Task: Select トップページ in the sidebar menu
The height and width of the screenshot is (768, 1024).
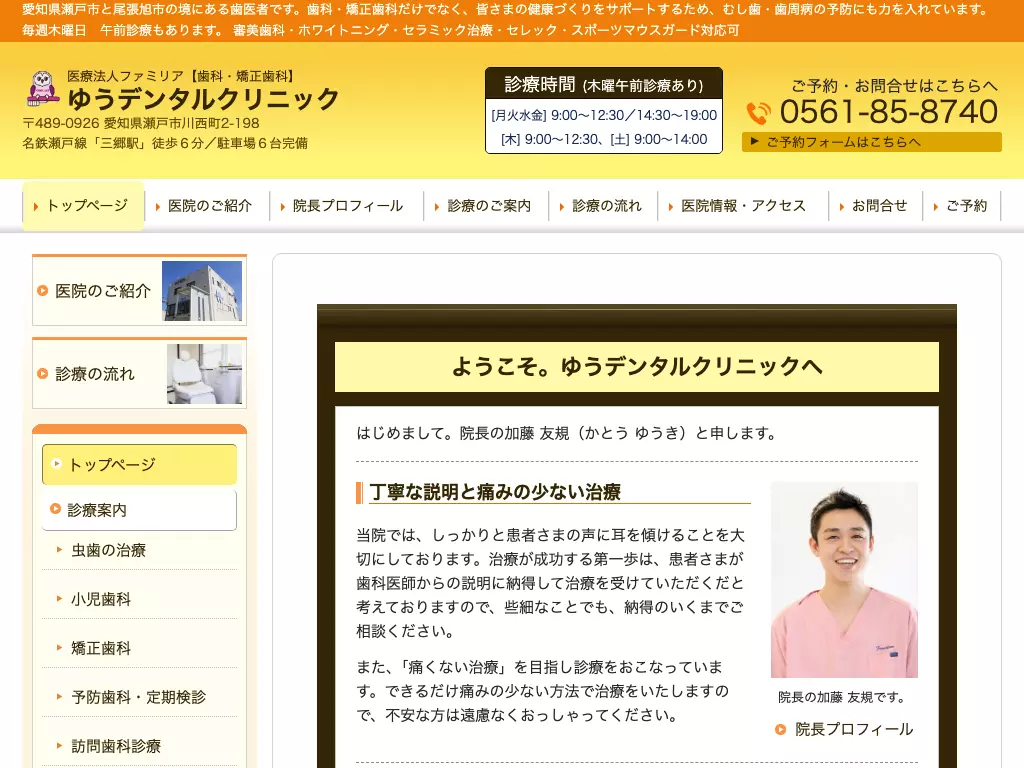Action: pos(139,464)
